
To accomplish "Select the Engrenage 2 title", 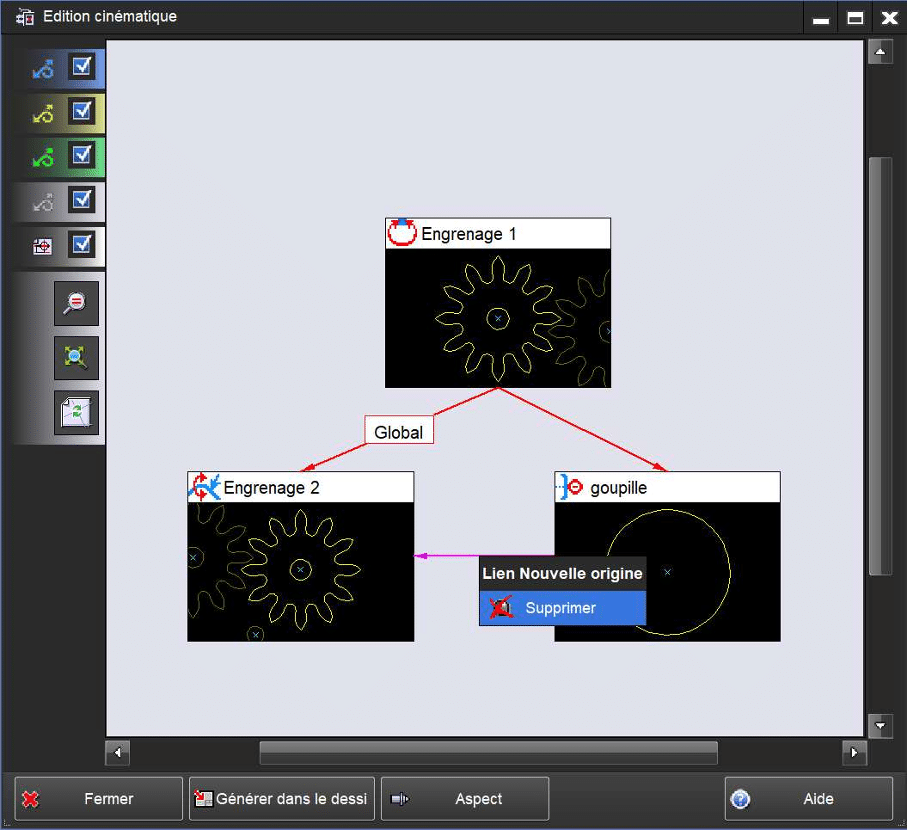I will (271, 488).
